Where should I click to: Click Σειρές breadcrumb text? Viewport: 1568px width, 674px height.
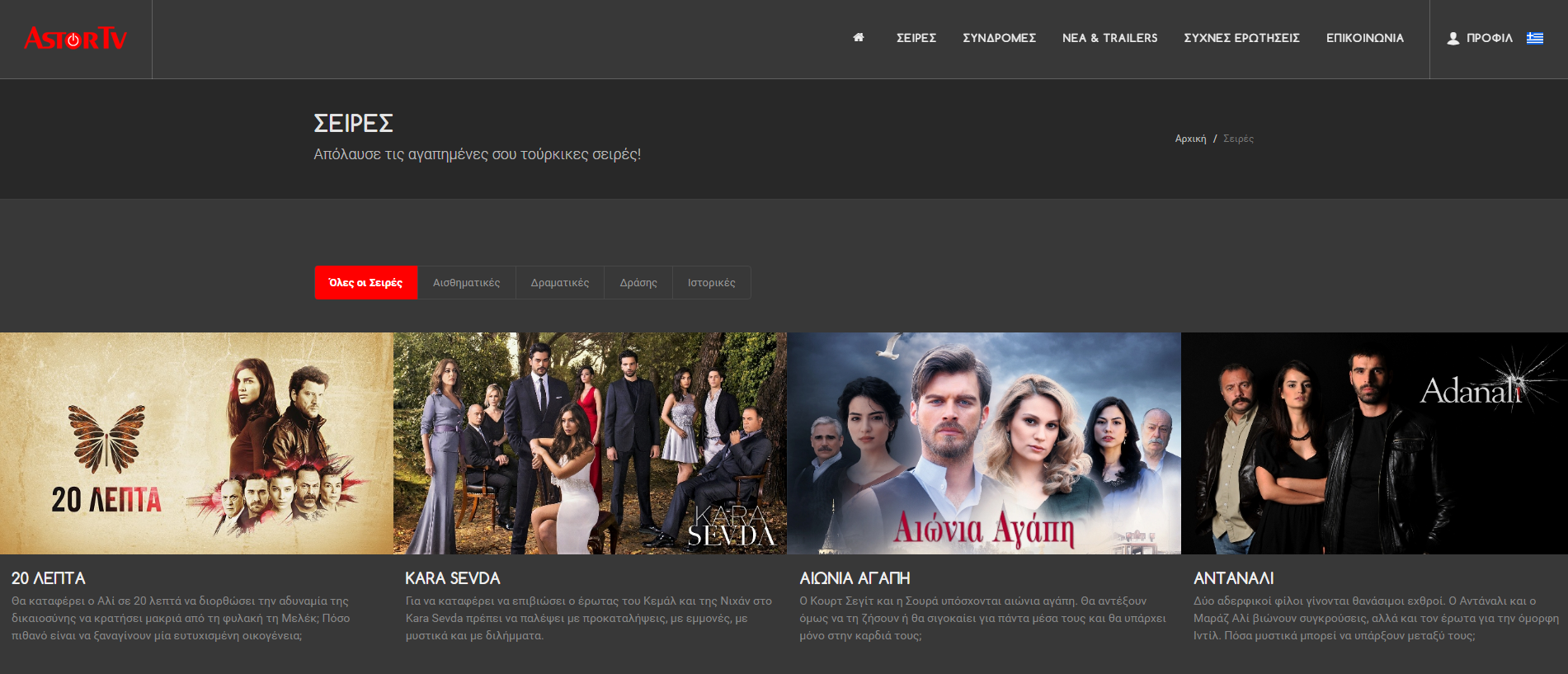coord(1238,139)
